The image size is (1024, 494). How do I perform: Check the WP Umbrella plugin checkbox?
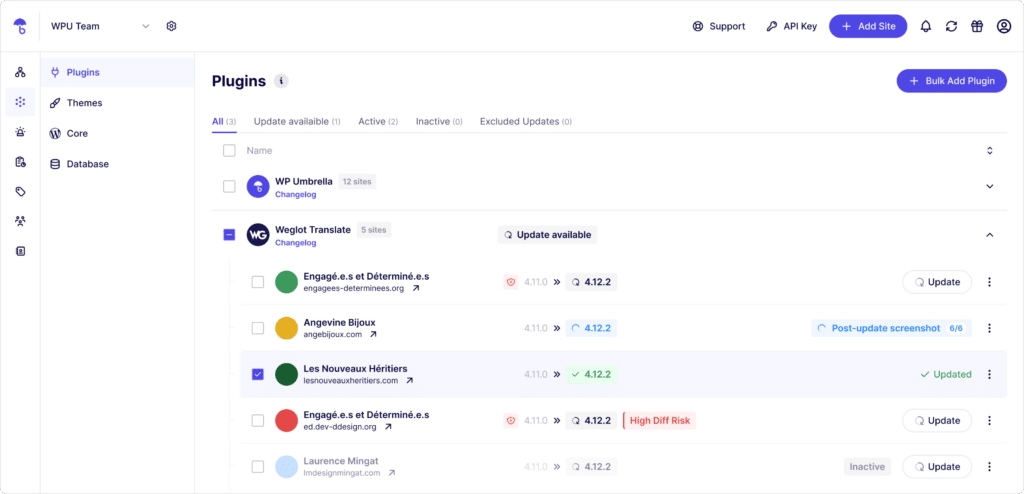pos(229,187)
